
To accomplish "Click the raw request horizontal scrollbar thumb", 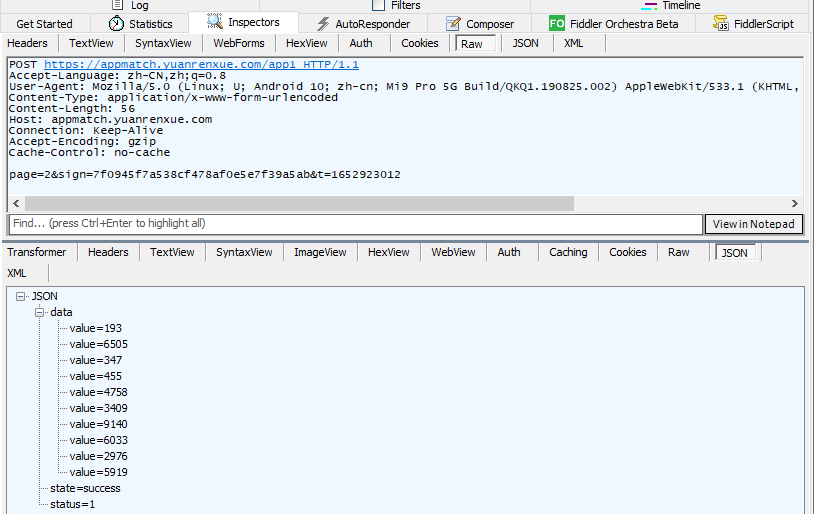I will [300, 204].
